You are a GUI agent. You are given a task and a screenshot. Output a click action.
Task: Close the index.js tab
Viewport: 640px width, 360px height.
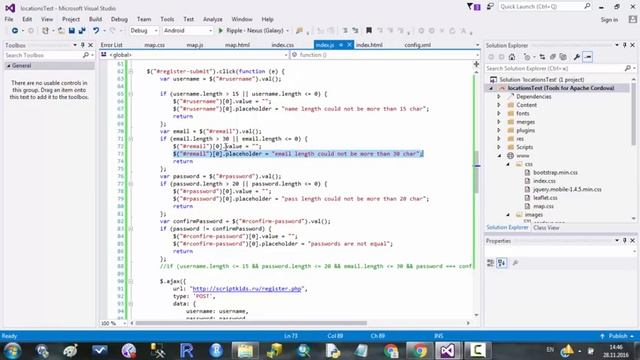(x=350, y=45)
